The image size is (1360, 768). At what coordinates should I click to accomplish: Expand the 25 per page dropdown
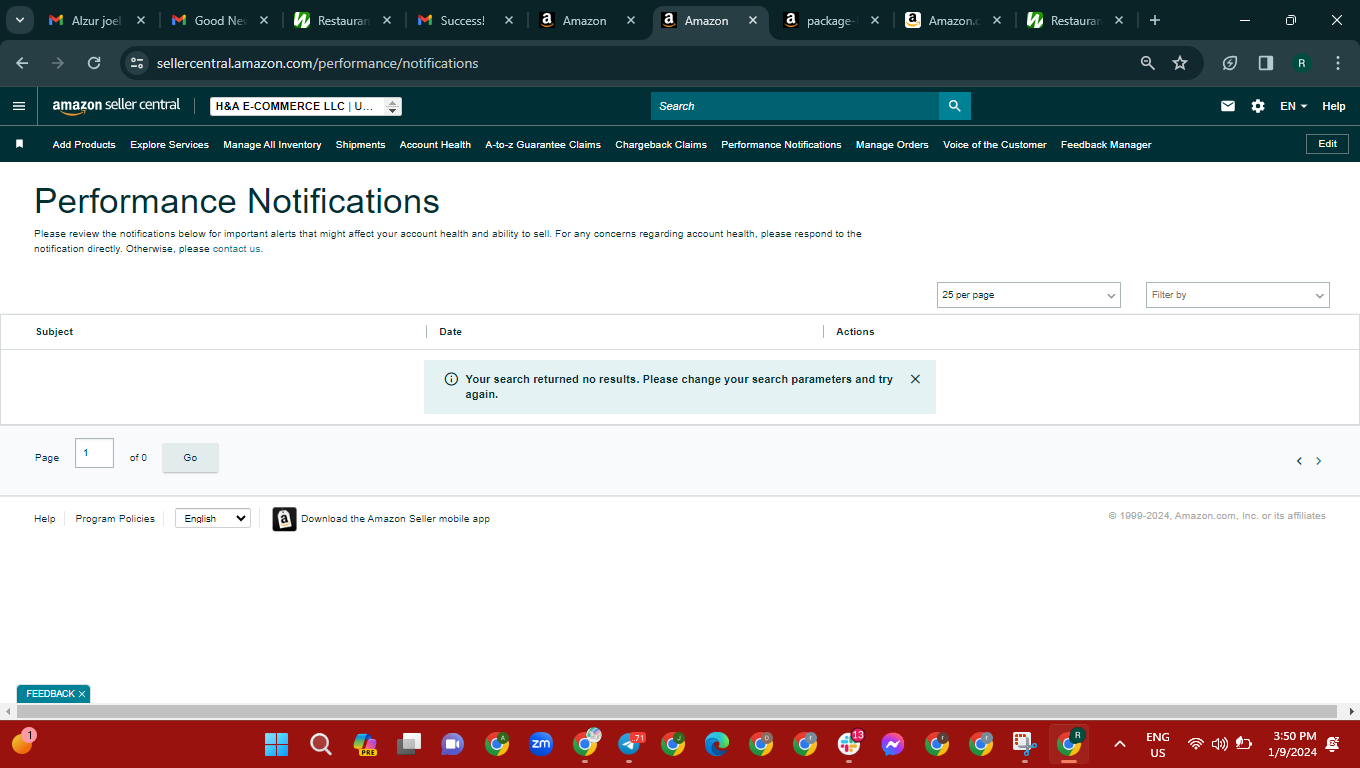(x=1029, y=295)
